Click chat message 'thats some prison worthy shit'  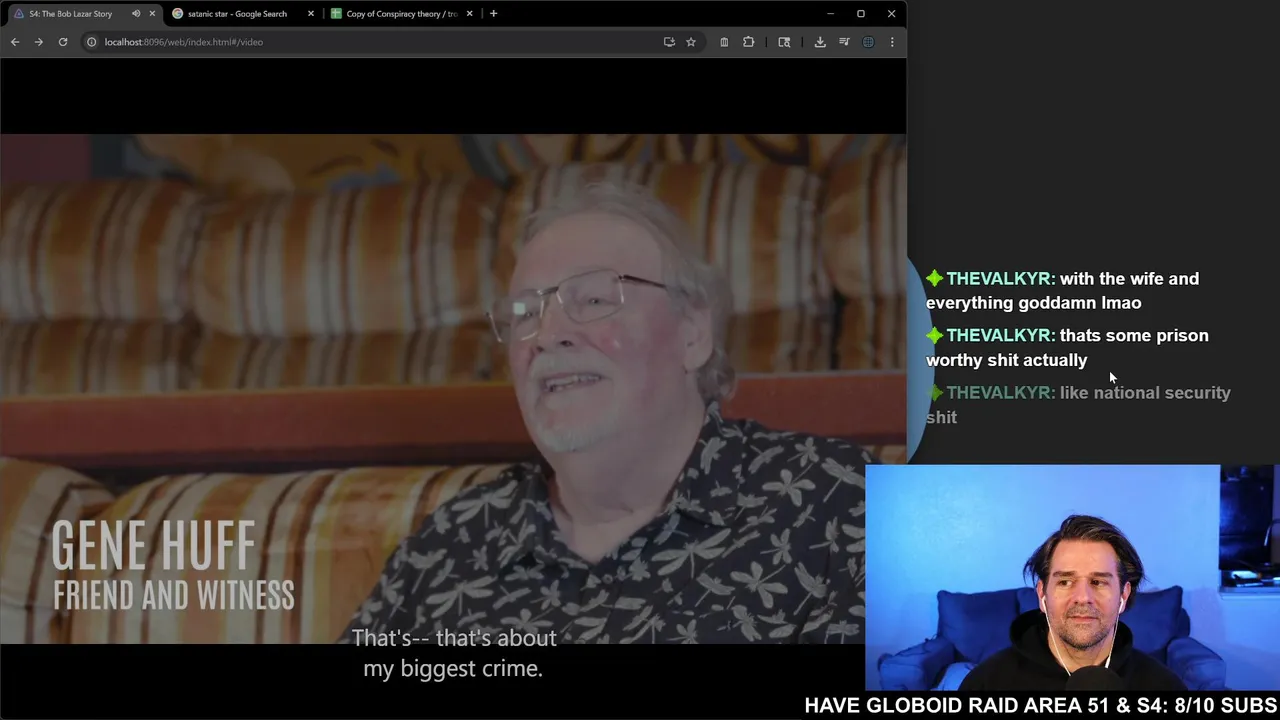pos(1067,348)
